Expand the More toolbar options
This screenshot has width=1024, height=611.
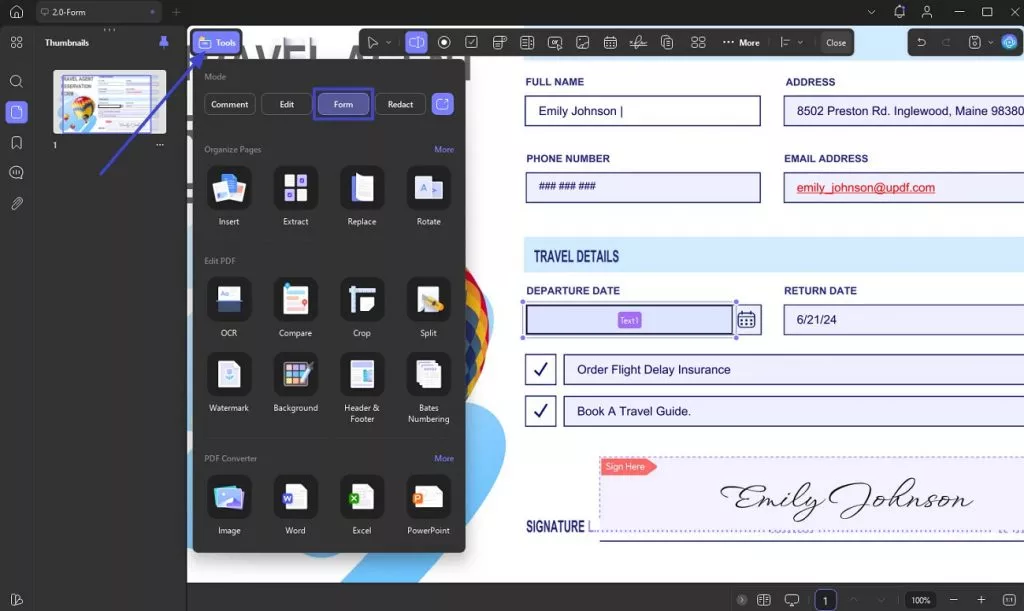pyautogui.click(x=741, y=42)
